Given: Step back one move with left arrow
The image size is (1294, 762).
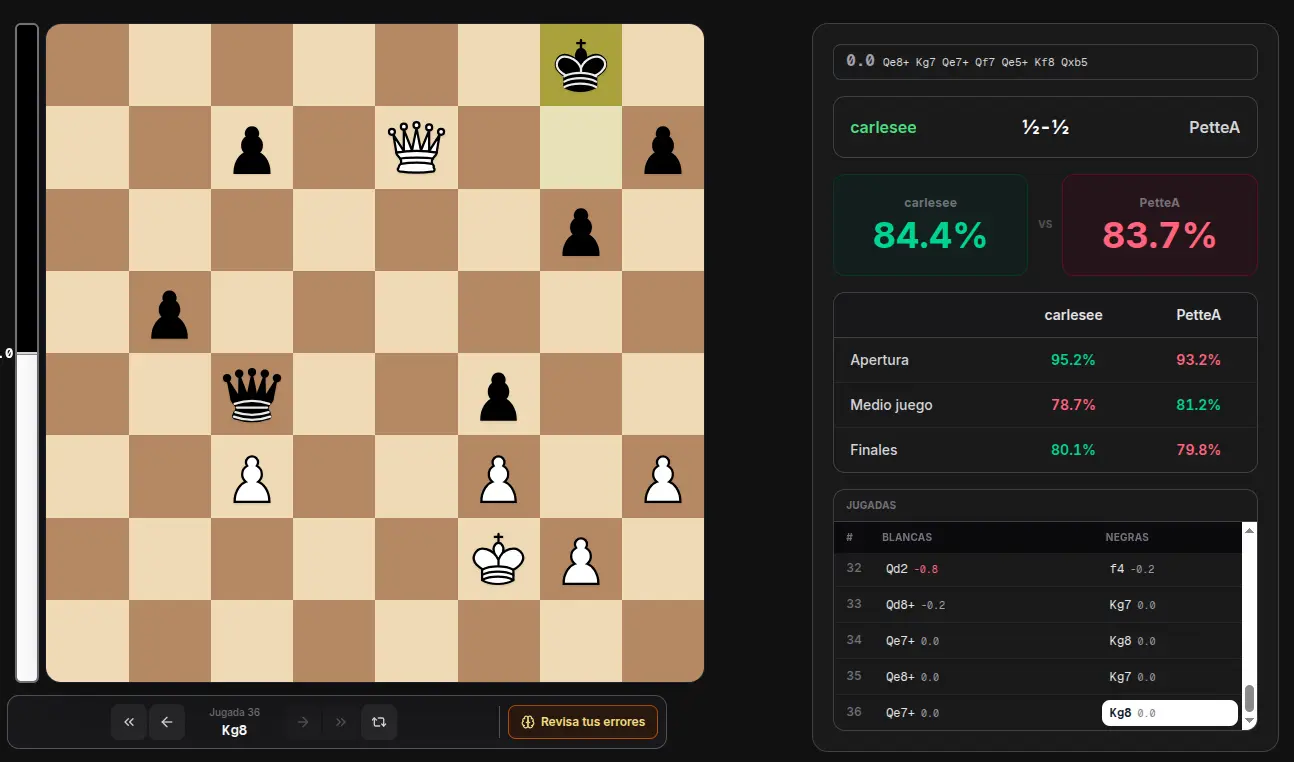Looking at the screenshot, I should pyautogui.click(x=167, y=722).
